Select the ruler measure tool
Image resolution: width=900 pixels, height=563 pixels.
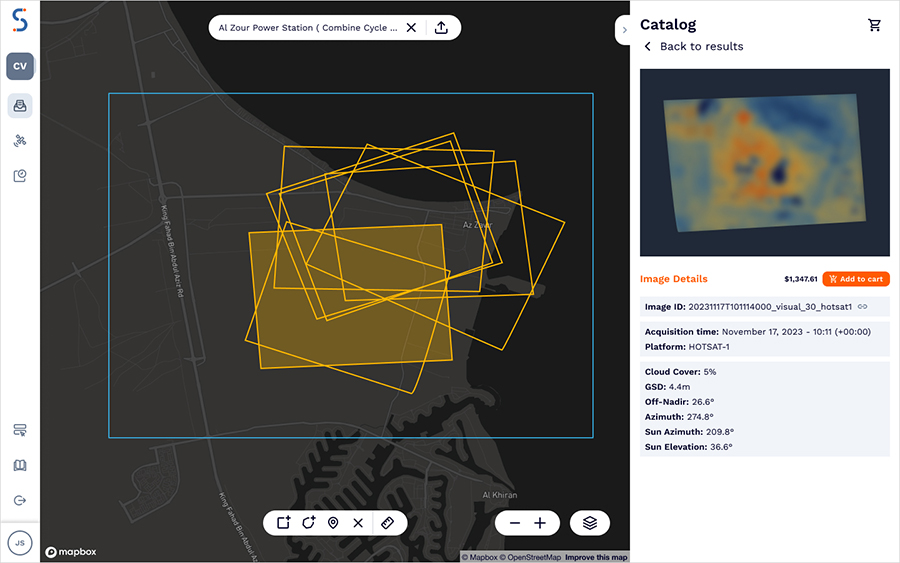(387, 523)
